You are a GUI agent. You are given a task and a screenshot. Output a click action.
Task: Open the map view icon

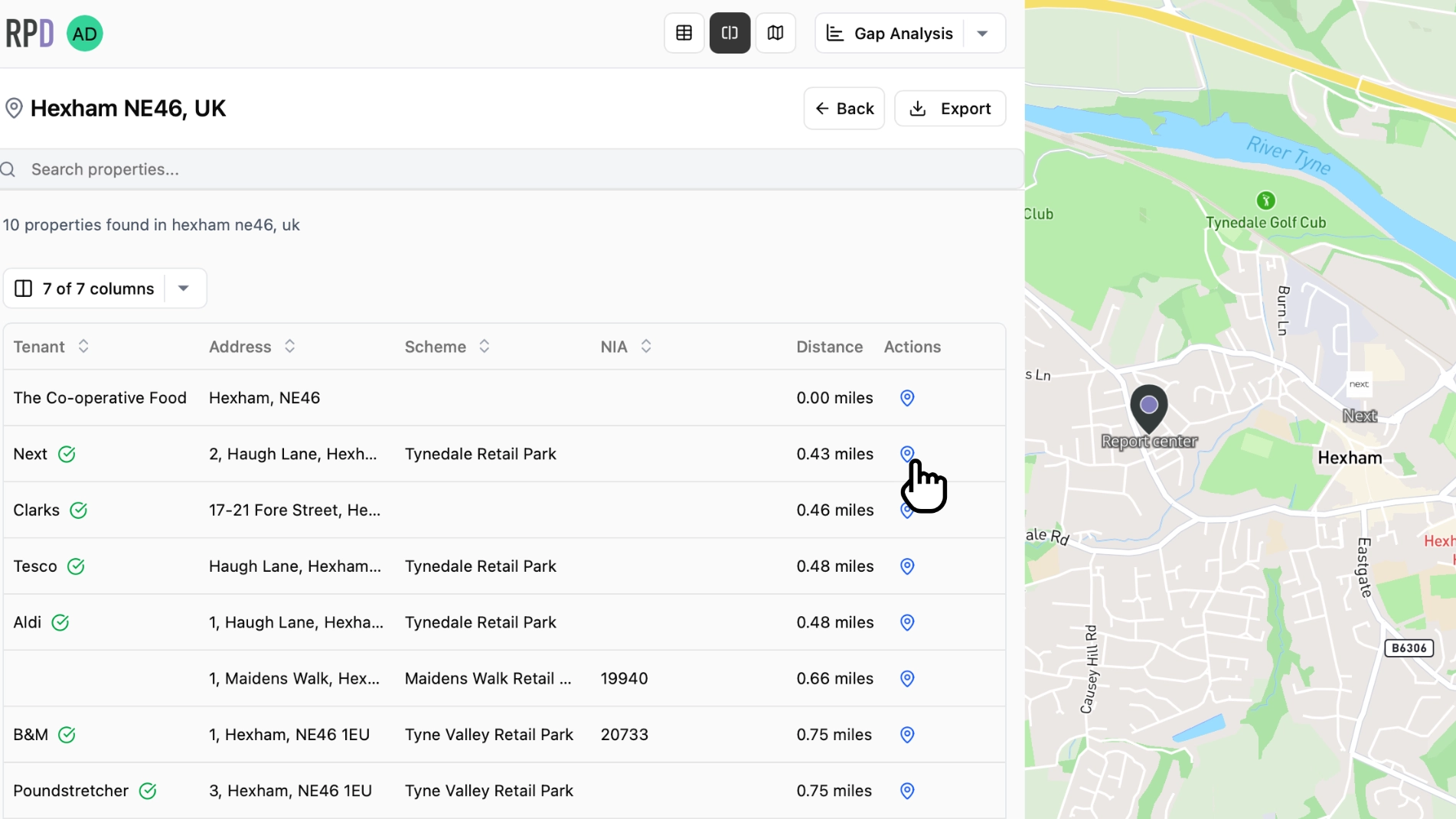pos(775,33)
